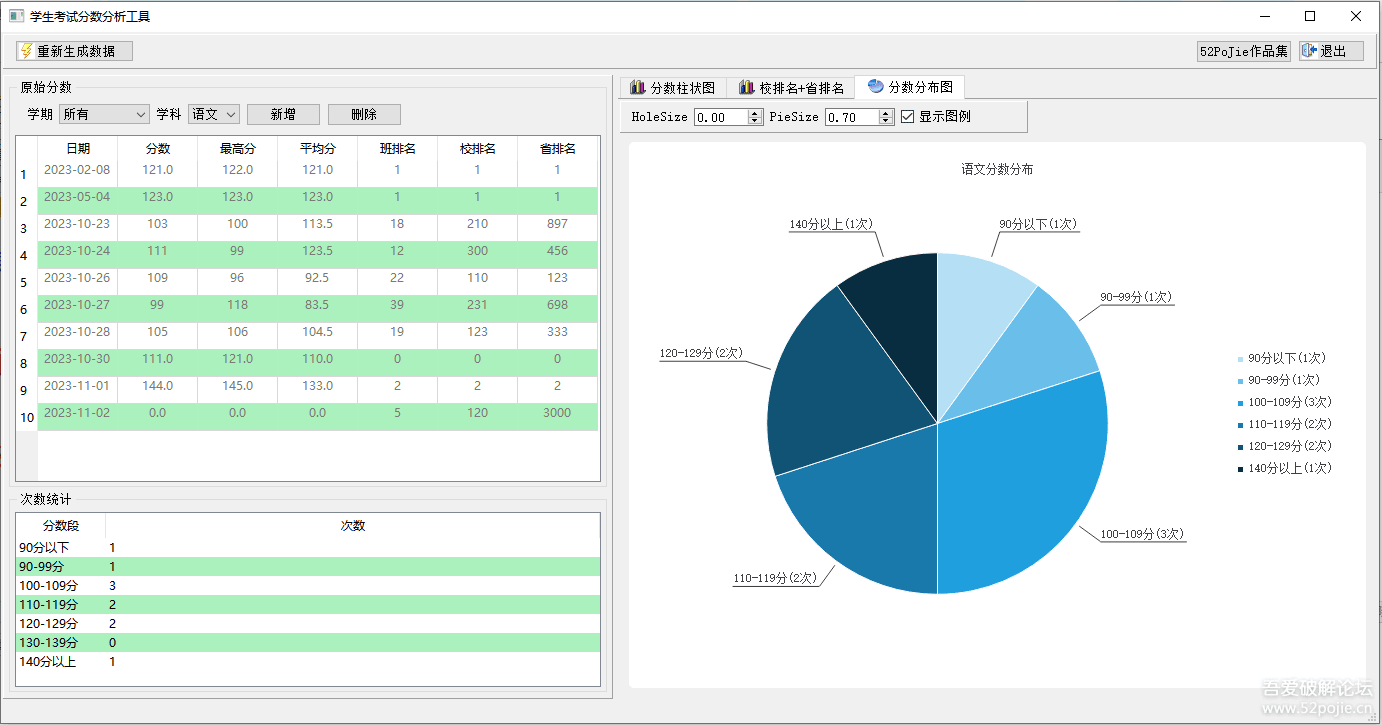The height and width of the screenshot is (725, 1382).
Task: Click the 平均分 column header
Action: click(318, 149)
